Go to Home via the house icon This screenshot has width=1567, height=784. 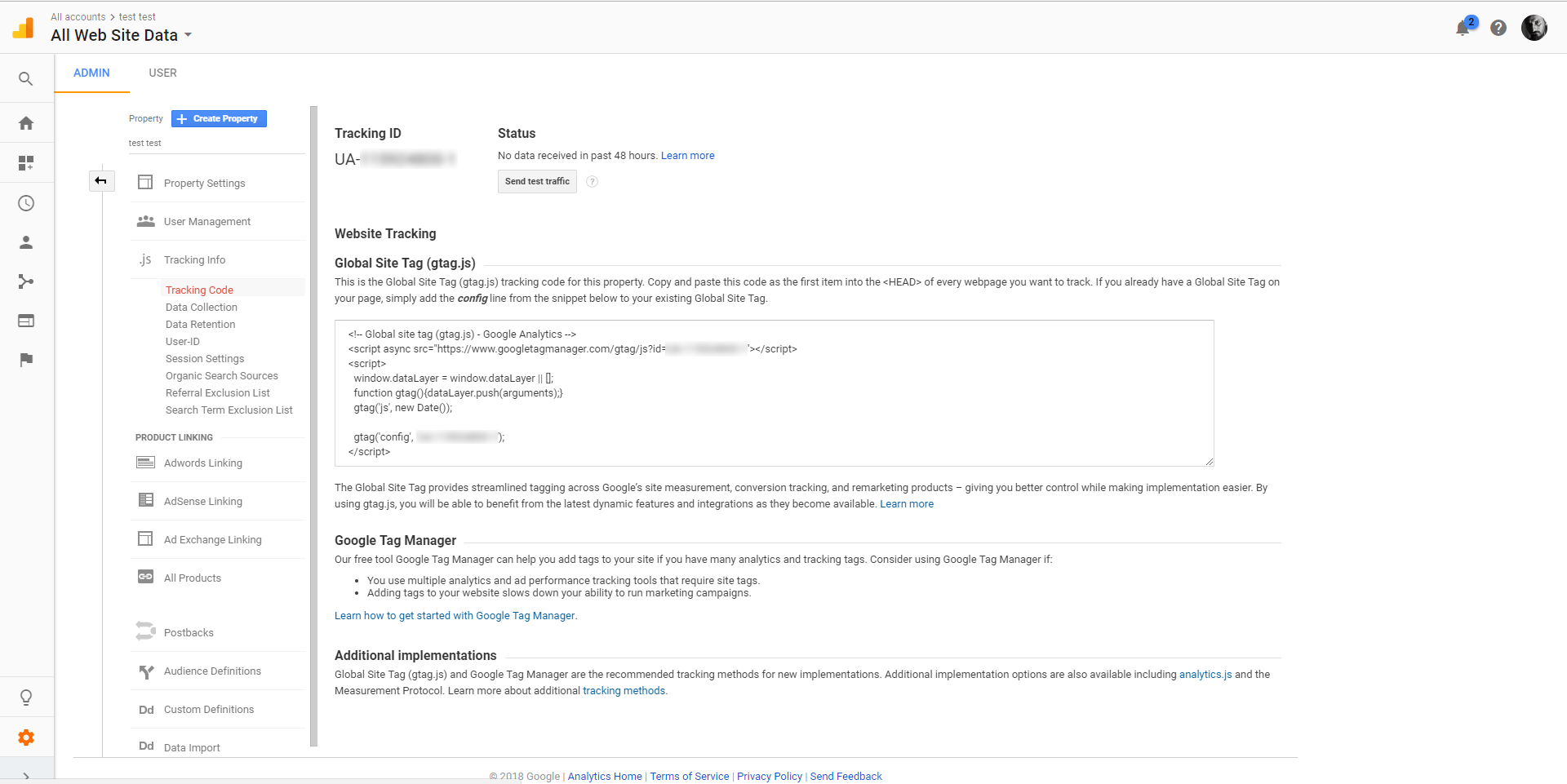point(26,123)
